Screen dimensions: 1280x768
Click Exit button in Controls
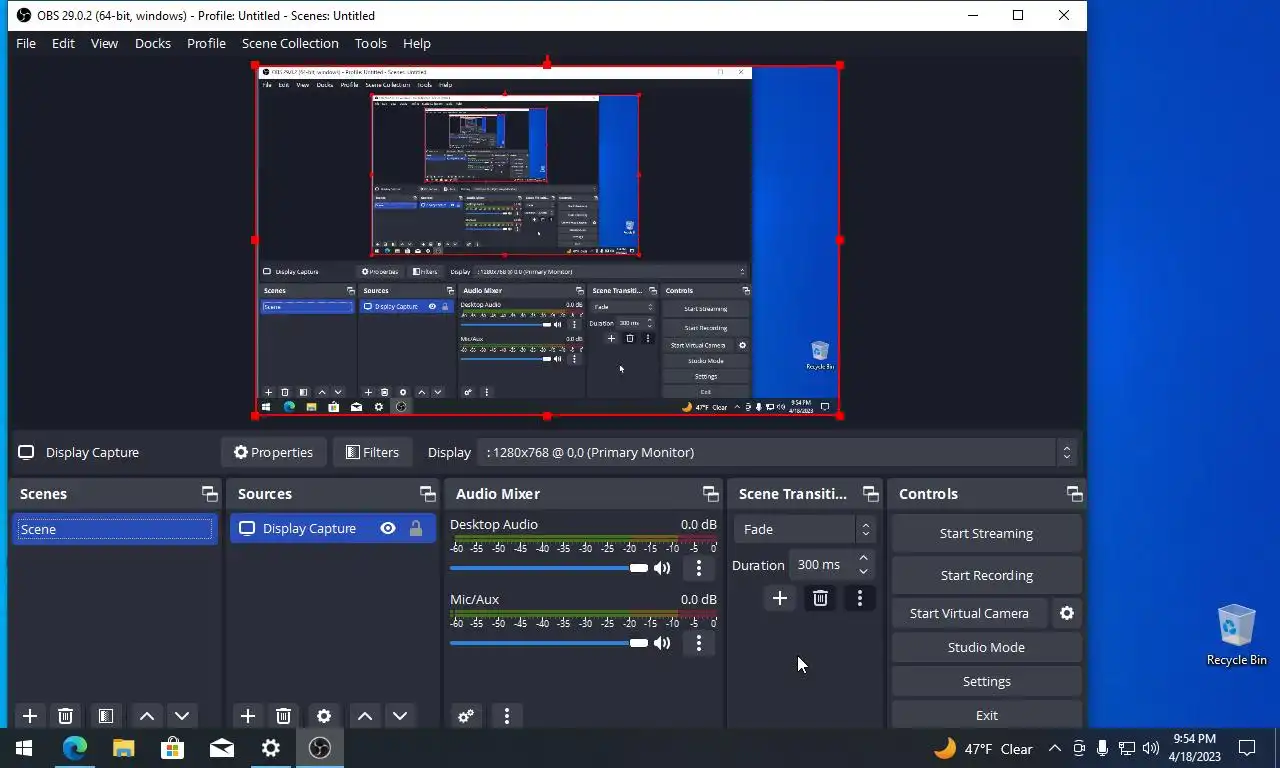(x=986, y=715)
